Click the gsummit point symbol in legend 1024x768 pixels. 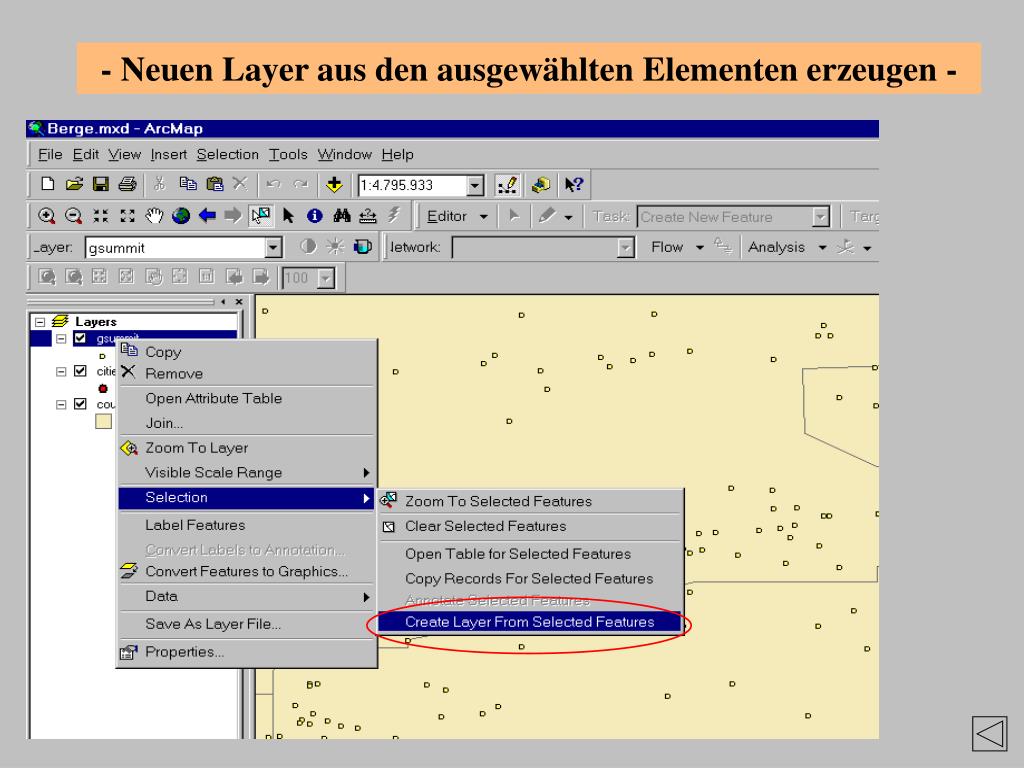[102, 357]
